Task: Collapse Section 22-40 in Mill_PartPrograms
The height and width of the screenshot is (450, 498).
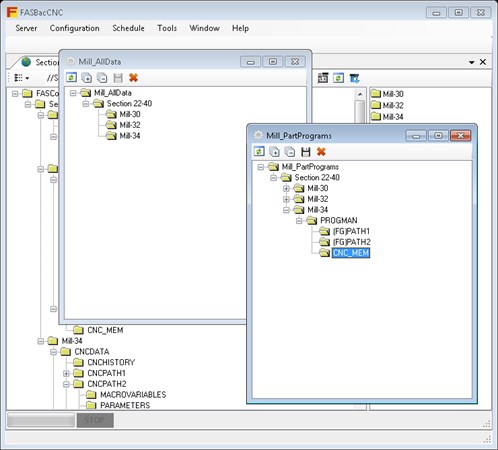Action: pos(273,177)
